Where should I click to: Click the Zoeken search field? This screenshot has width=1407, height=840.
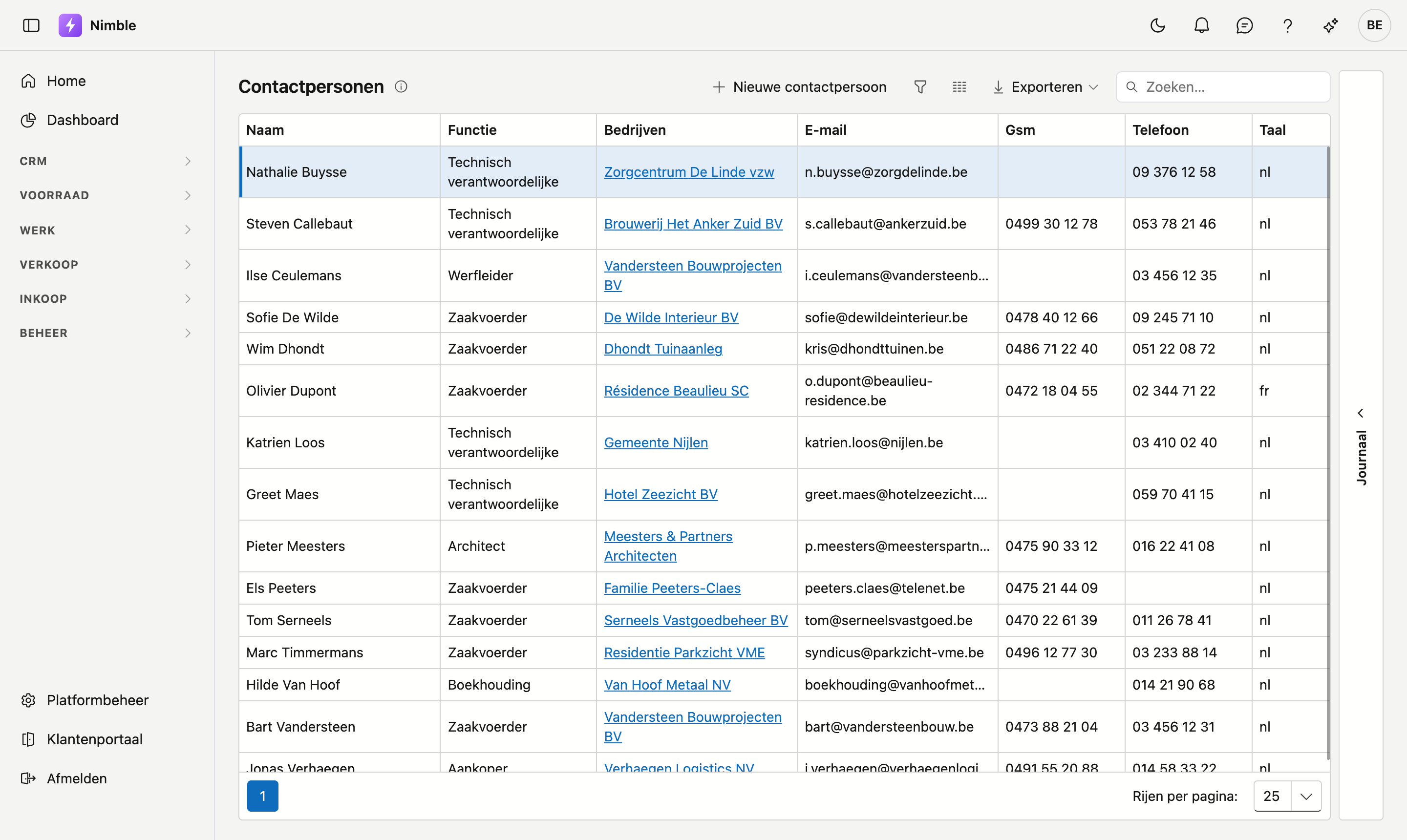coord(1223,86)
